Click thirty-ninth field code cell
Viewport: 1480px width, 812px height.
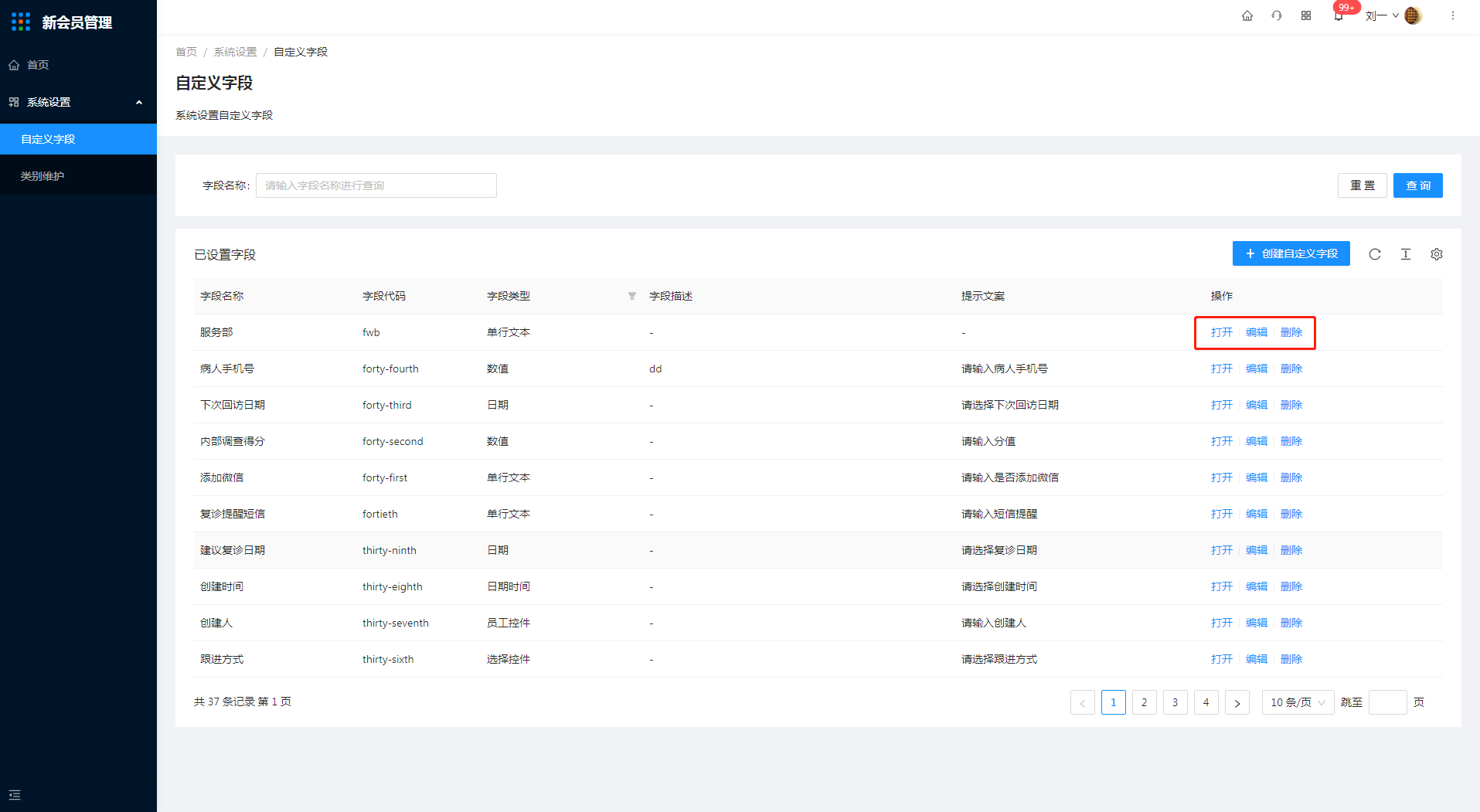(x=390, y=550)
